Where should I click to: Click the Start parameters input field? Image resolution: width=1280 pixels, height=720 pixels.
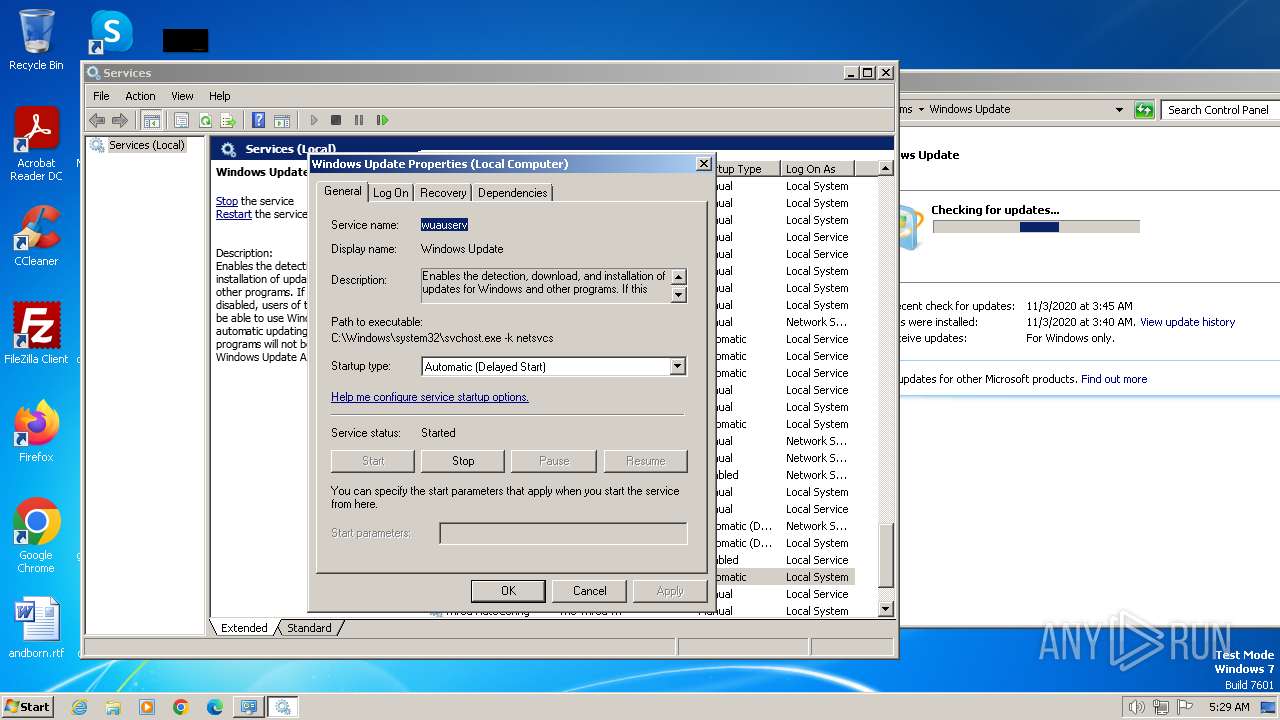[x=564, y=533]
